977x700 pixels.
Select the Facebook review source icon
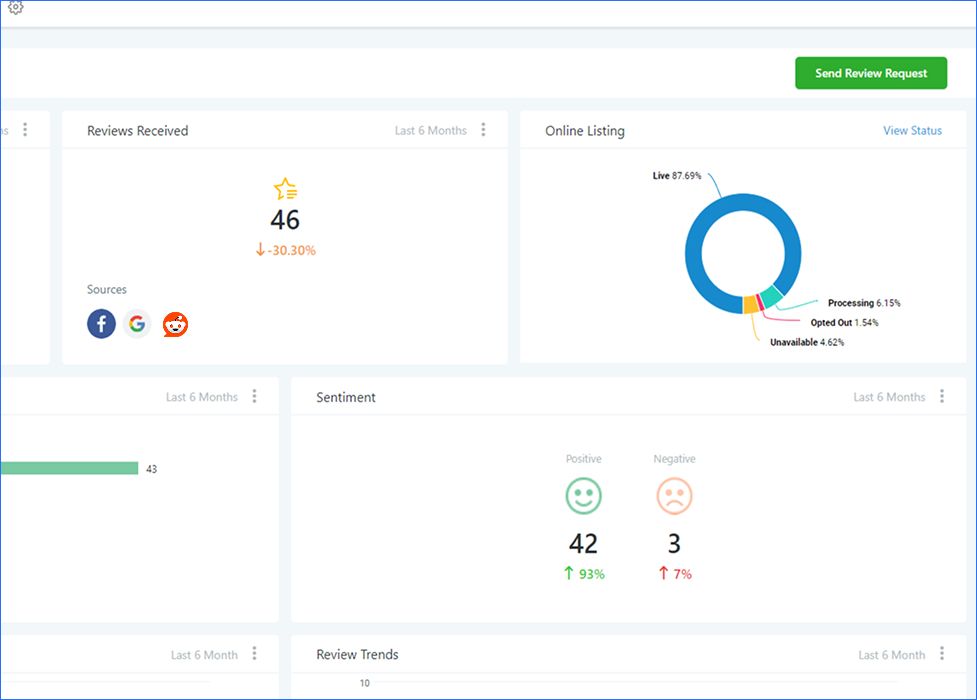pyautogui.click(x=101, y=324)
